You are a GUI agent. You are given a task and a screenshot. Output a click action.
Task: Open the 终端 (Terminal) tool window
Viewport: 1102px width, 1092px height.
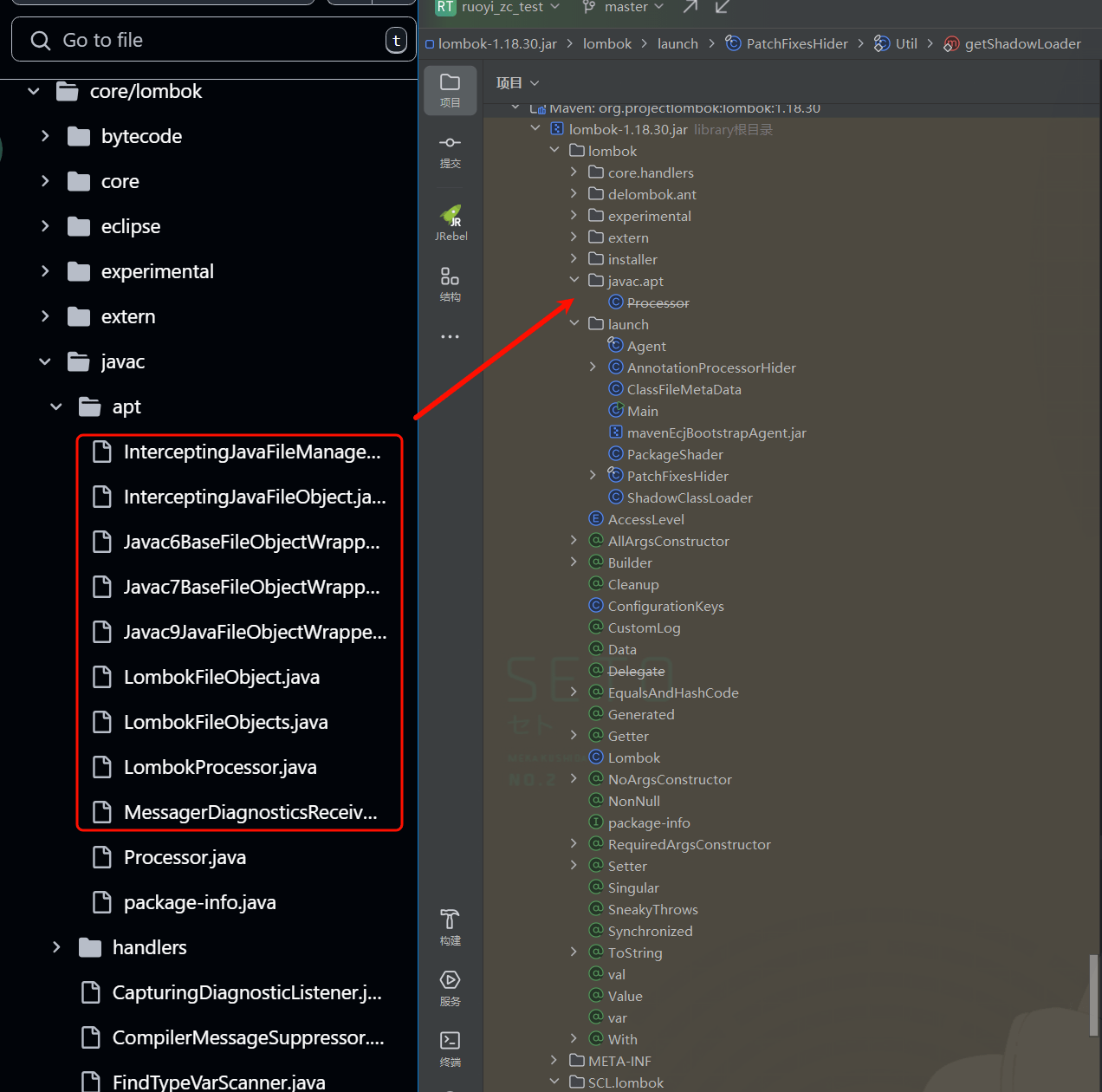(x=451, y=1049)
